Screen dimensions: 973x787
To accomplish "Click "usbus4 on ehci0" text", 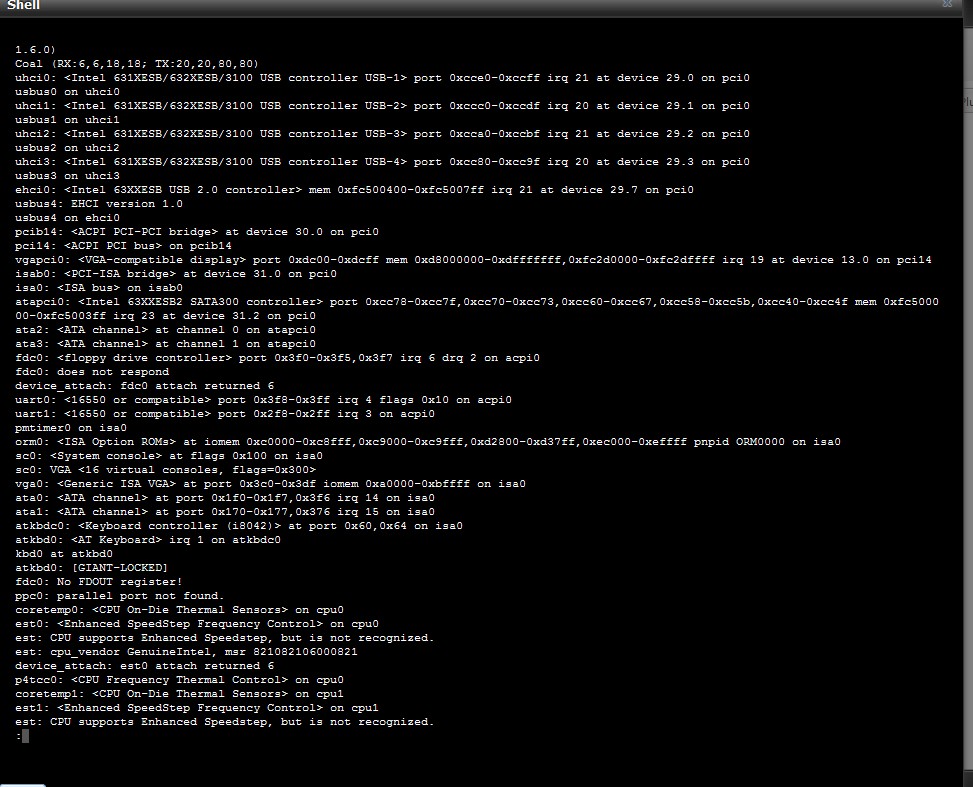I will tap(67, 218).
